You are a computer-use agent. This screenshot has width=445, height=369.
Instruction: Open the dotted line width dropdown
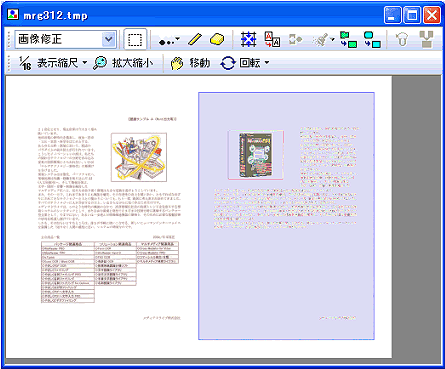[170, 40]
